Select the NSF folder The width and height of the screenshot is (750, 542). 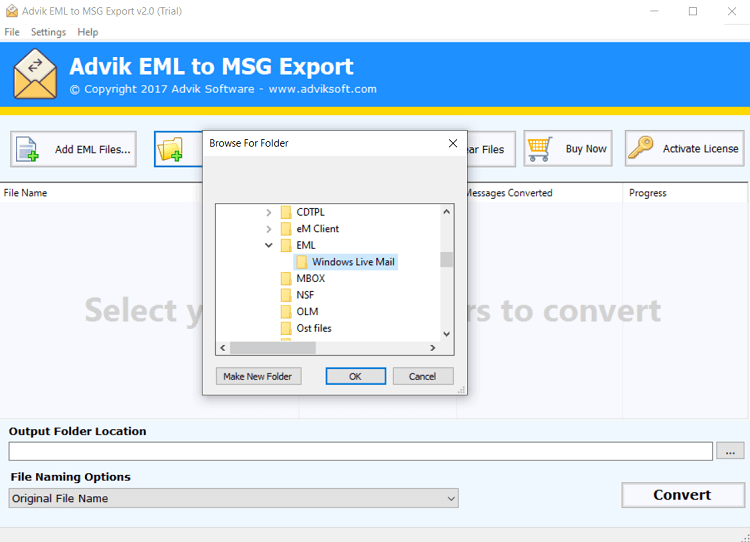(305, 295)
